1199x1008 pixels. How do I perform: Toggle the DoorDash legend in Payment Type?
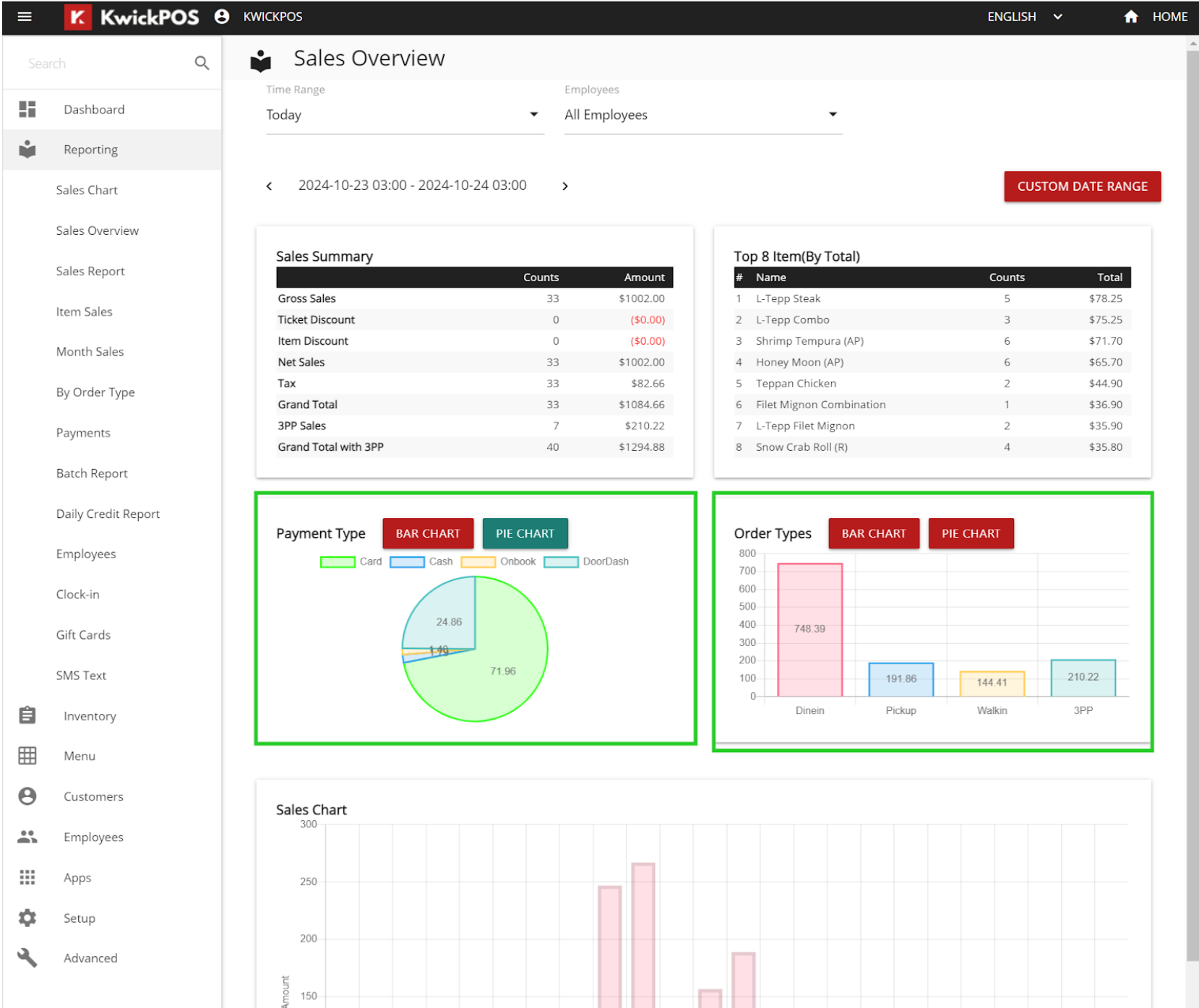[586, 561]
